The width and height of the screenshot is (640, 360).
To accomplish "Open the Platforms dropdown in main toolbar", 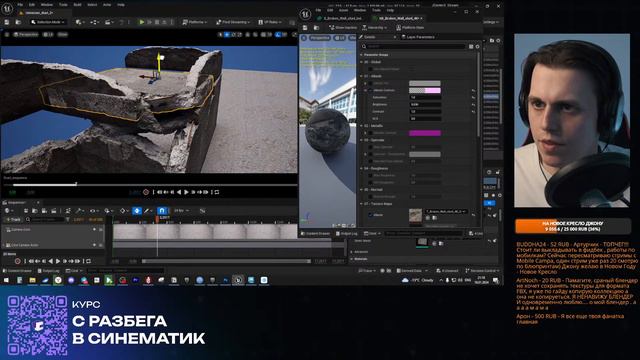I will [194, 22].
